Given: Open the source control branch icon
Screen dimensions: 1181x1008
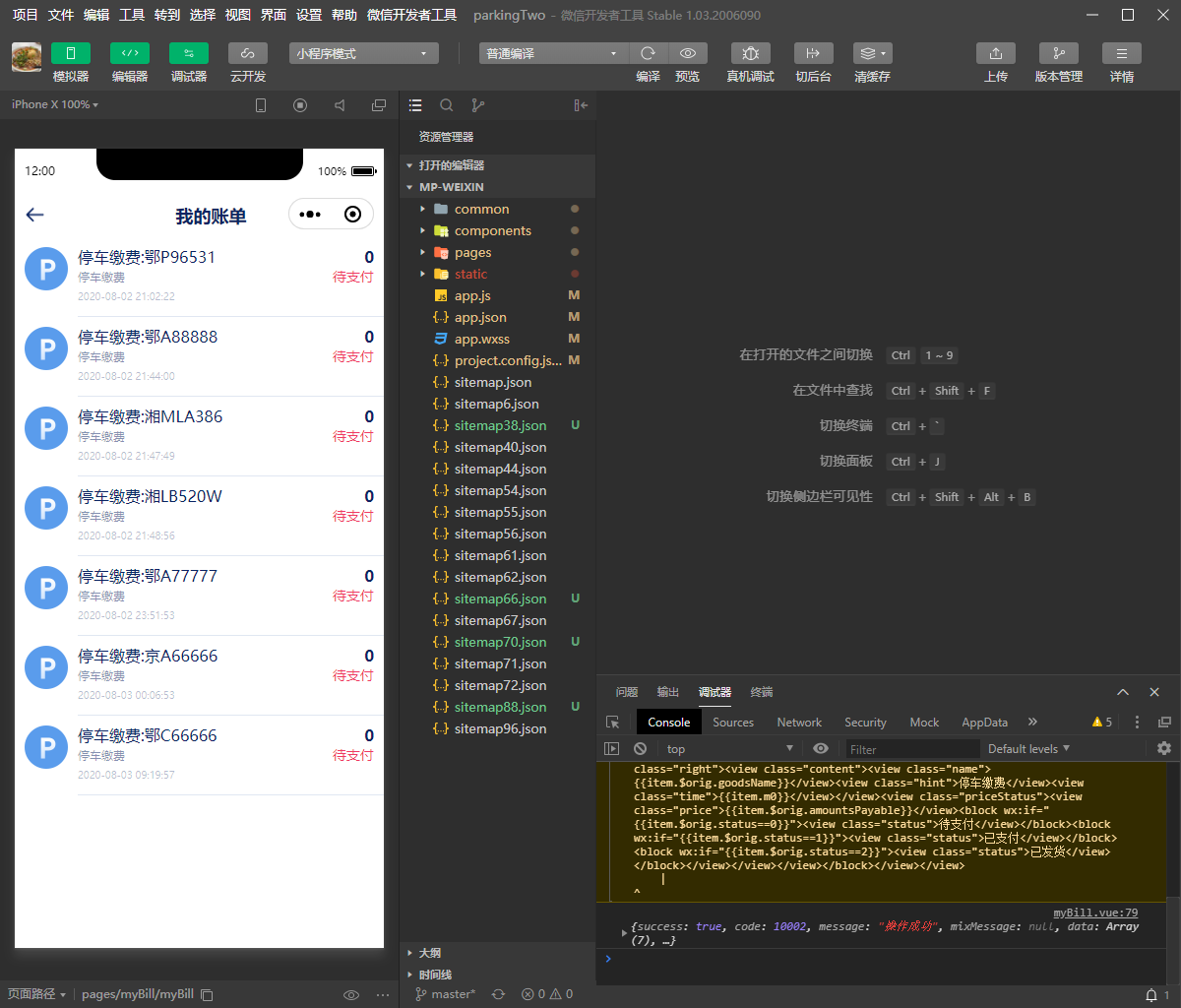Looking at the screenshot, I should pos(478,105).
